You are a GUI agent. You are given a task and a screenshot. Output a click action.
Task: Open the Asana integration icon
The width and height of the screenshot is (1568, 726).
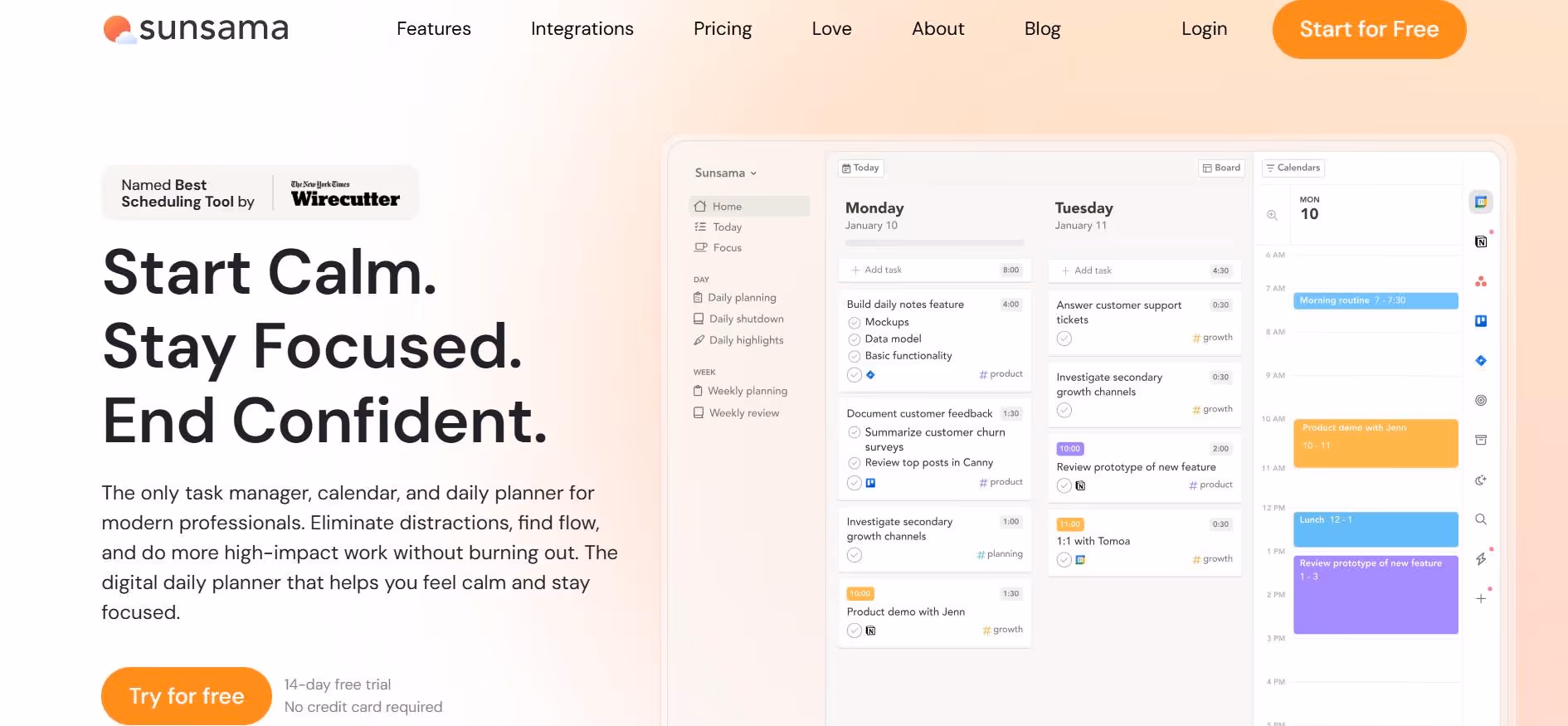click(1481, 281)
